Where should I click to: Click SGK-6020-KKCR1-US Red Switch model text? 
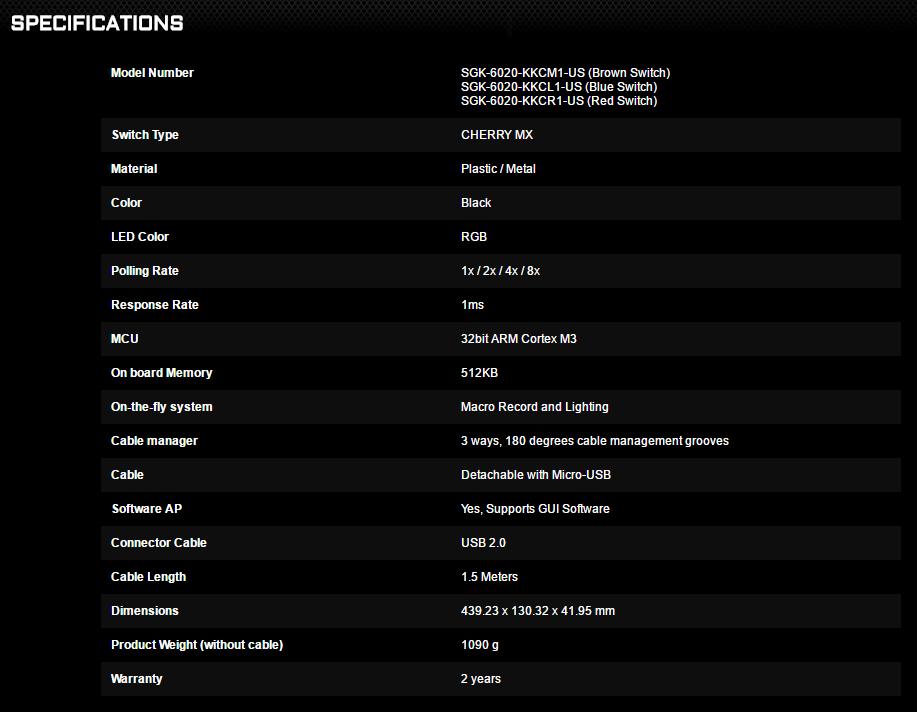pyautogui.click(x=559, y=101)
